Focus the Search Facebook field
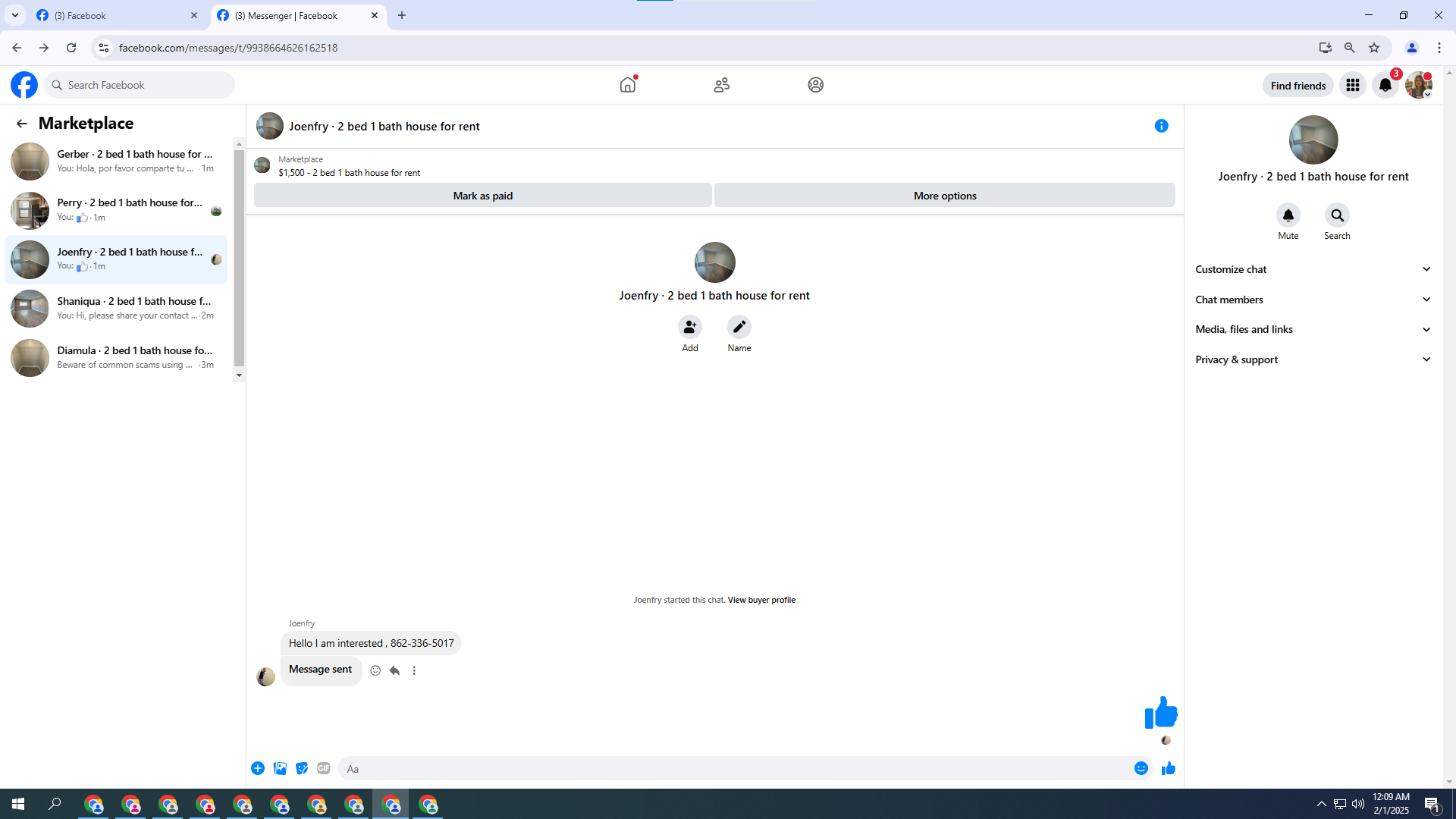The image size is (1456, 819). tap(140, 85)
